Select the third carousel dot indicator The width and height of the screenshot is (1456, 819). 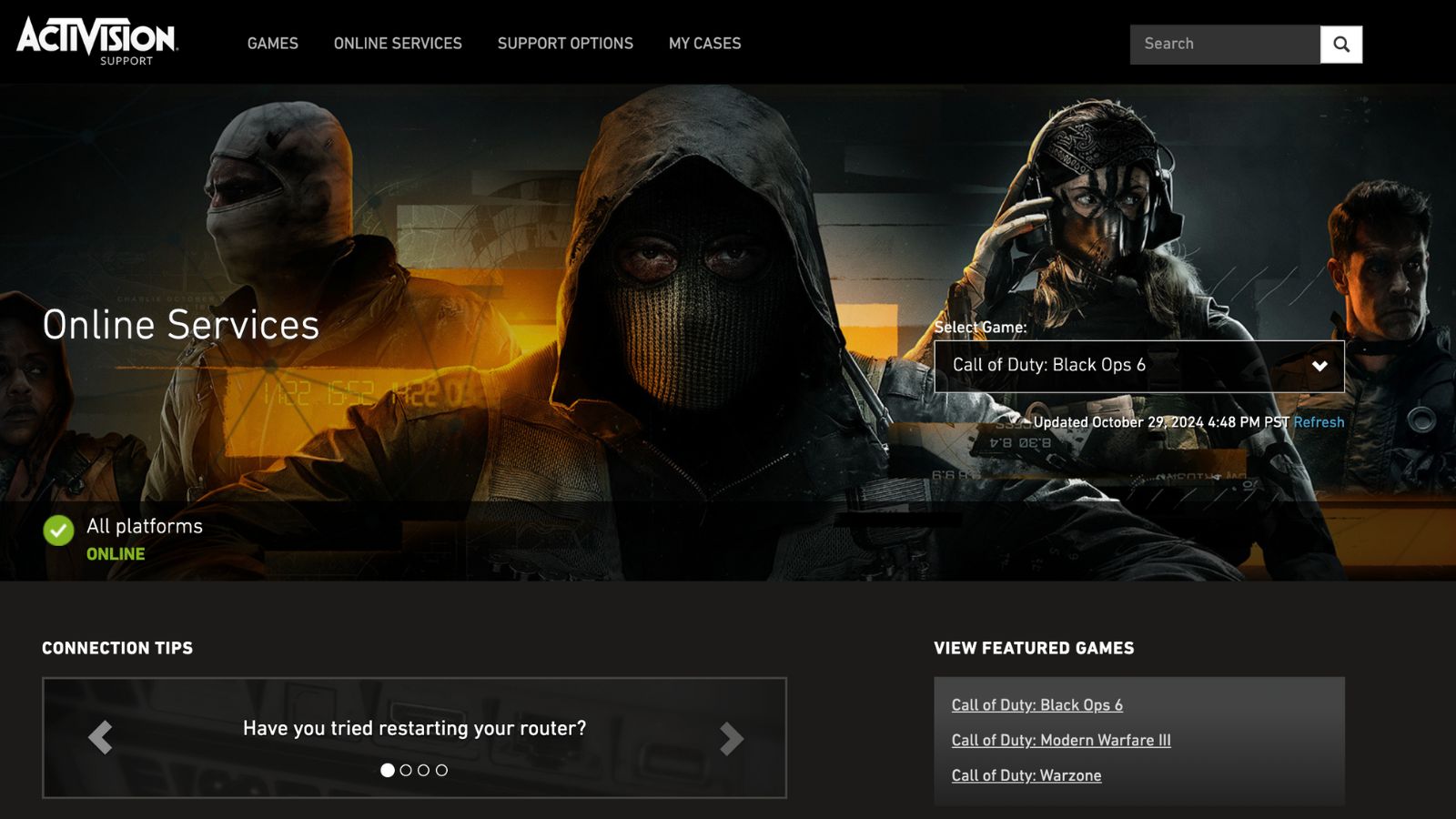click(x=423, y=771)
